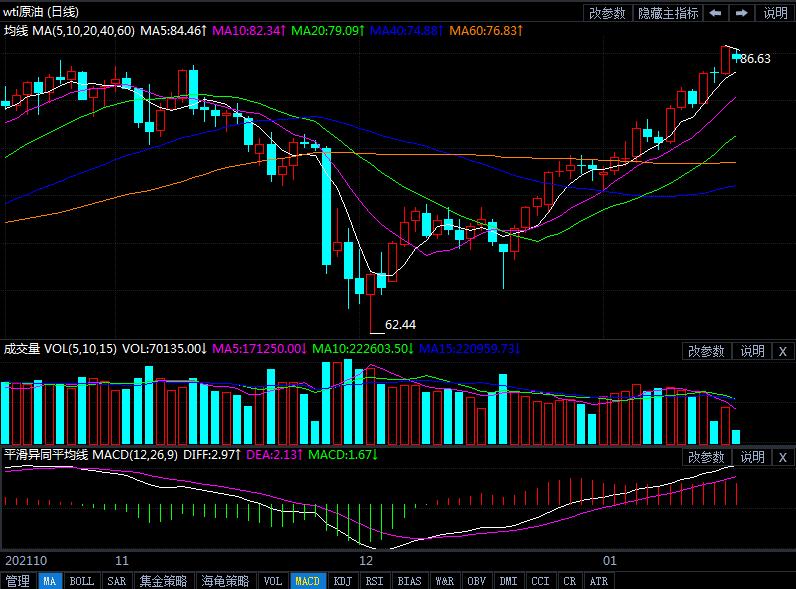The width and height of the screenshot is (796, 589).
Task: Select the VOL indicator tab
Action: [273, 581]
